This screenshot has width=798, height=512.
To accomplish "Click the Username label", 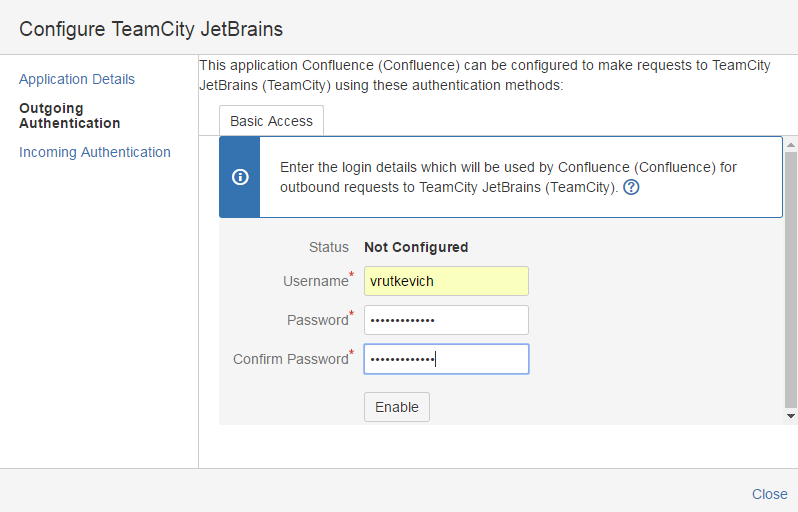I will click(315, 281).
